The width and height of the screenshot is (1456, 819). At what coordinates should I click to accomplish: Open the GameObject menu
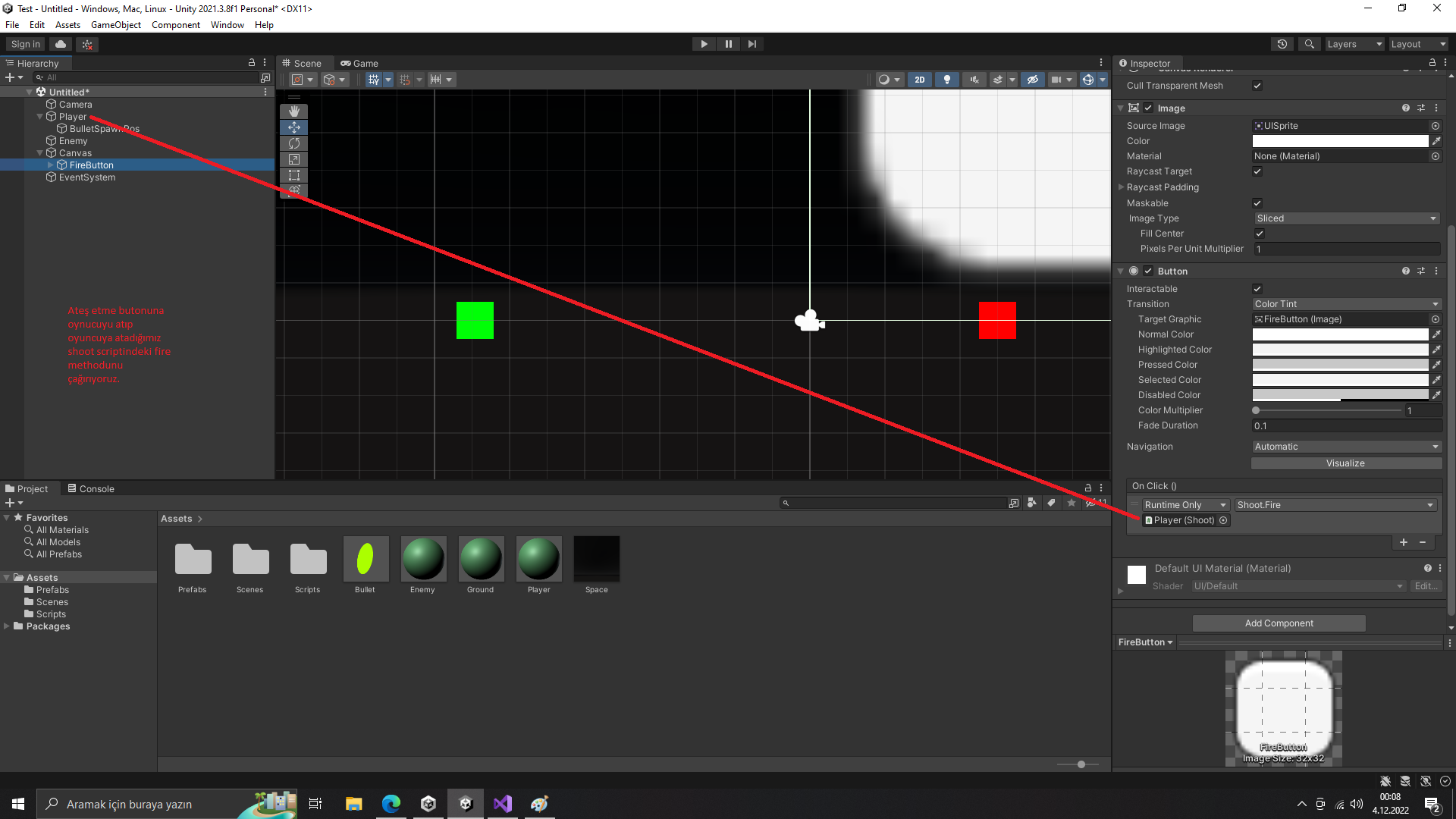point(115,25)
